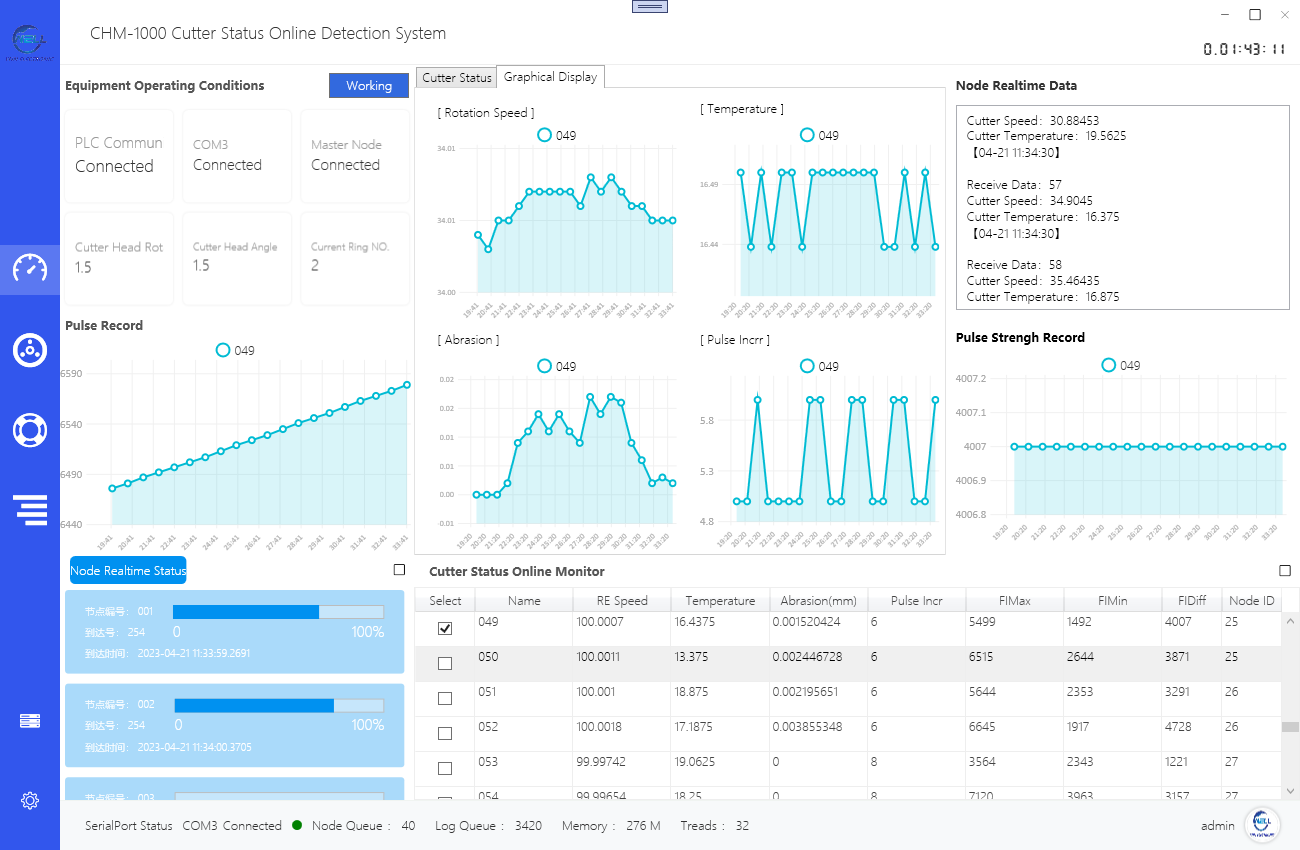Viewport: 1300px width, 850px height.
Task: Click the Select column header
Action: (445, 601)
